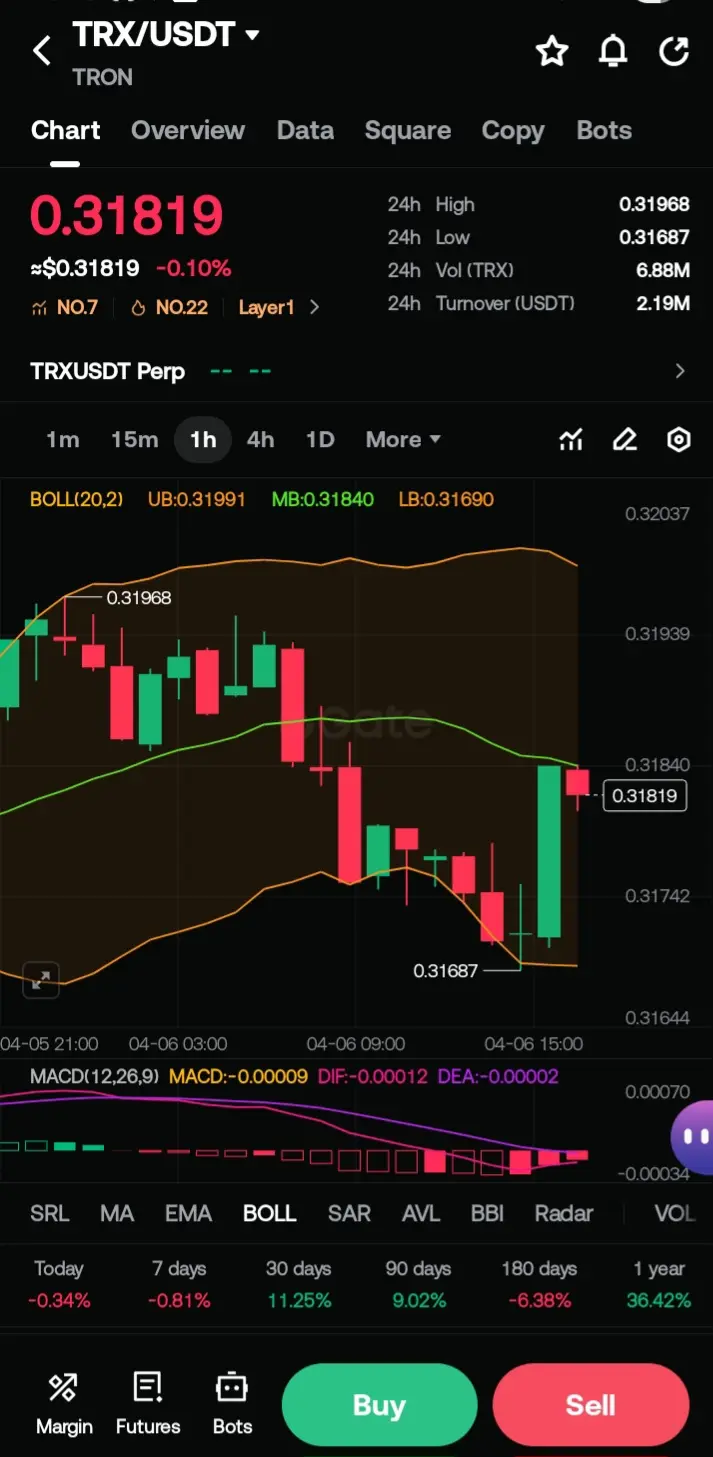Image resolution: width=713 pixels, height=1457 pixels.
Task: Open the purple assistant bubble
Action: point(693,1136)
